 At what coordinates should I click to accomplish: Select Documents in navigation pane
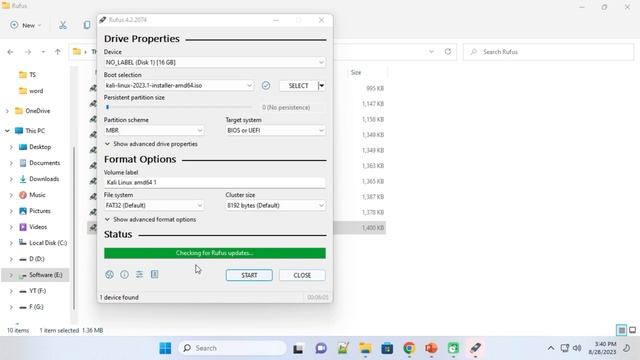click(x=40, y=163)
